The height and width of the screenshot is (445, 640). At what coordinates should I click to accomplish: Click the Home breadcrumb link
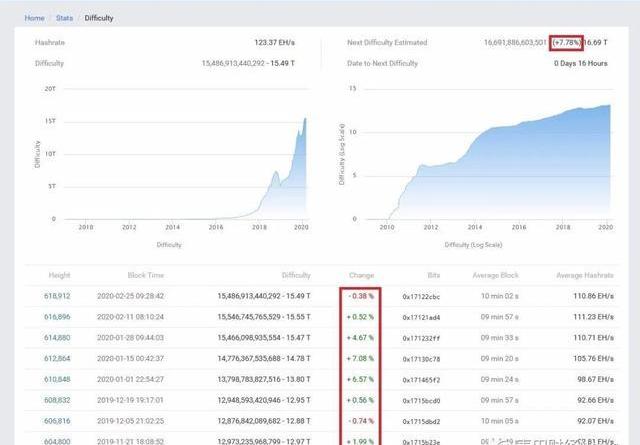click(x=34, y=18)
